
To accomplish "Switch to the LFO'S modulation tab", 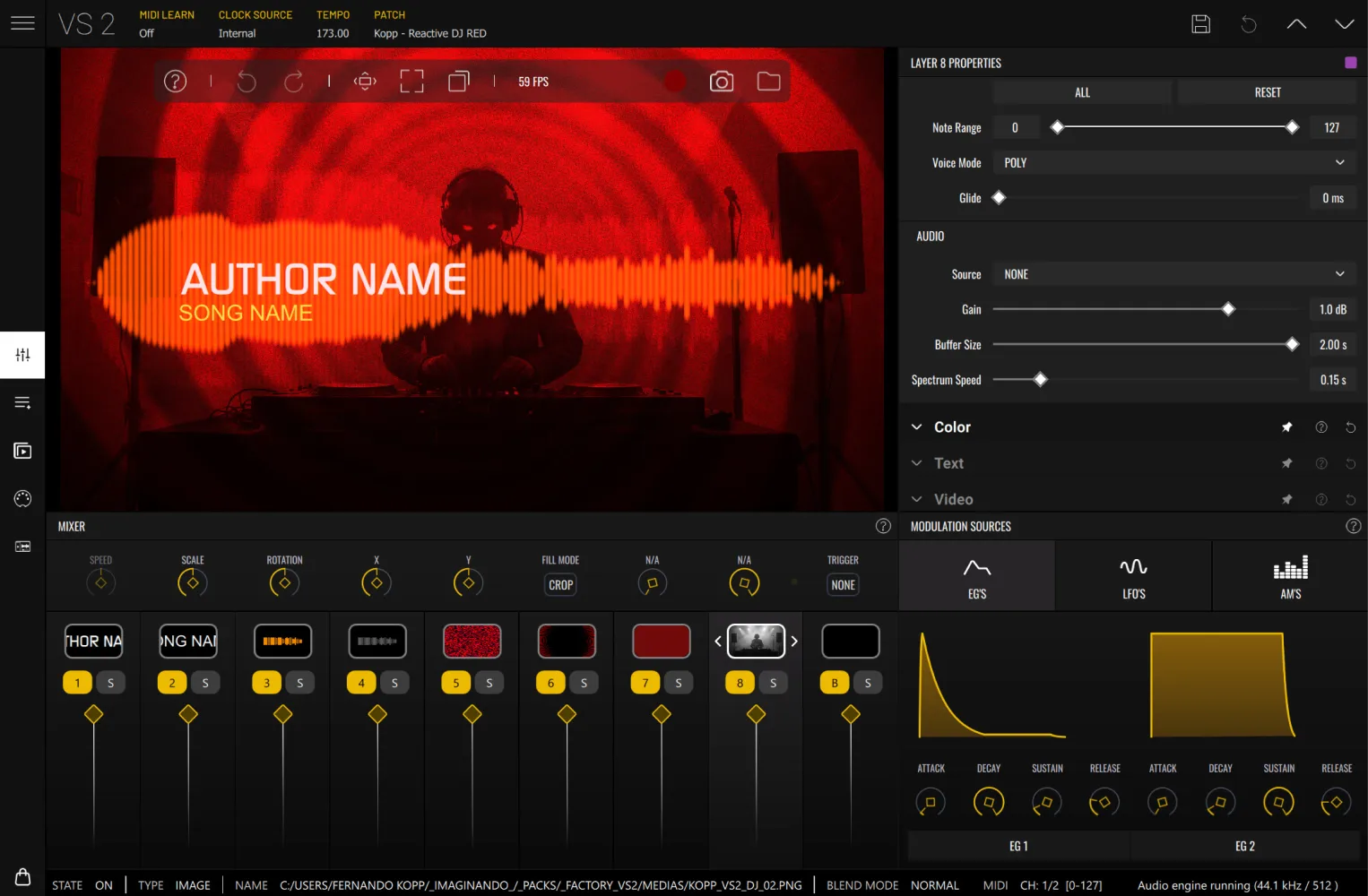I will coord(1133,575).
